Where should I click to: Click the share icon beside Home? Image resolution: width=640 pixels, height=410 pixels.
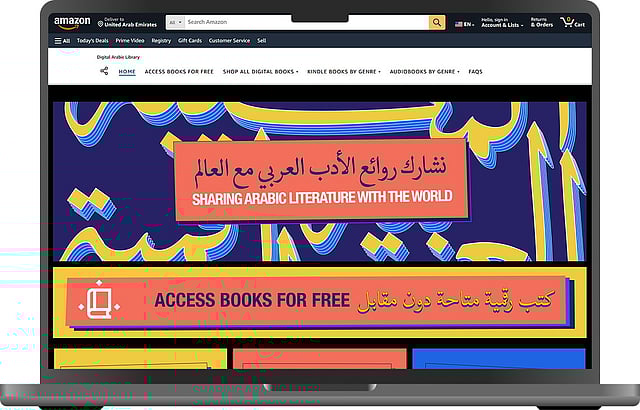(104, 71)
